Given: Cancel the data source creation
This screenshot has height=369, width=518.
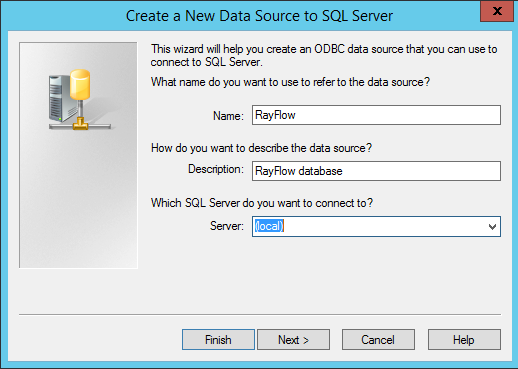Looking at the screenshot, I should [x=378, y=340].
